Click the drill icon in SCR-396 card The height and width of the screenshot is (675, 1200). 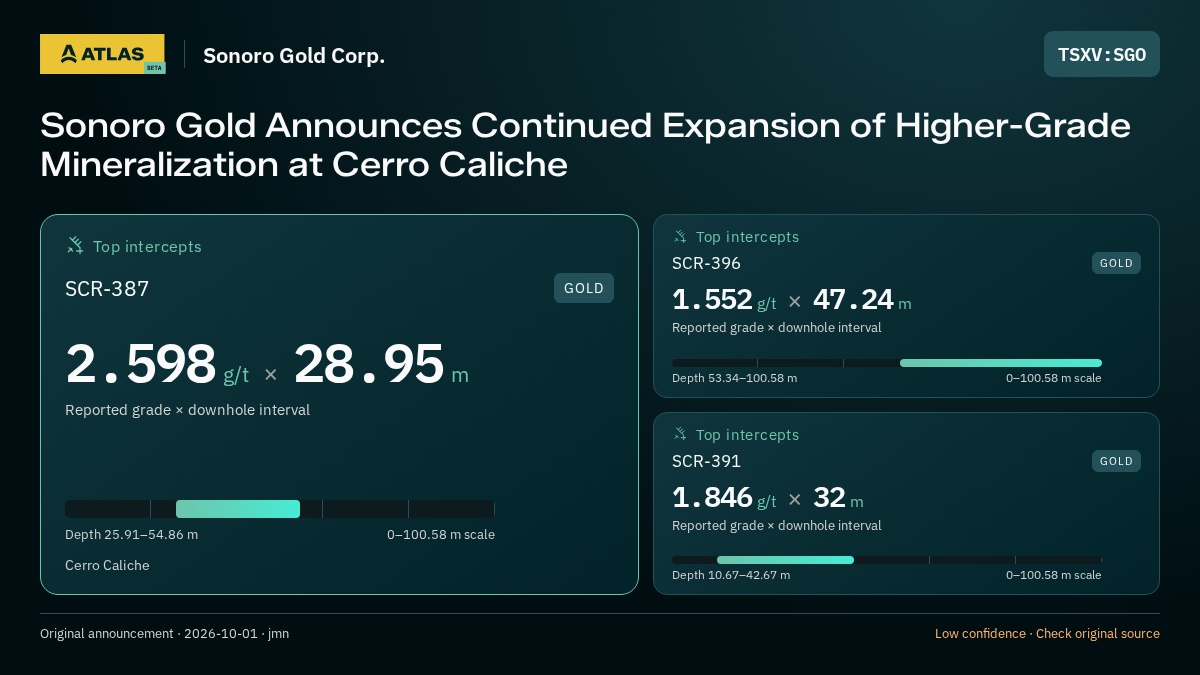(x=680, y=236)
